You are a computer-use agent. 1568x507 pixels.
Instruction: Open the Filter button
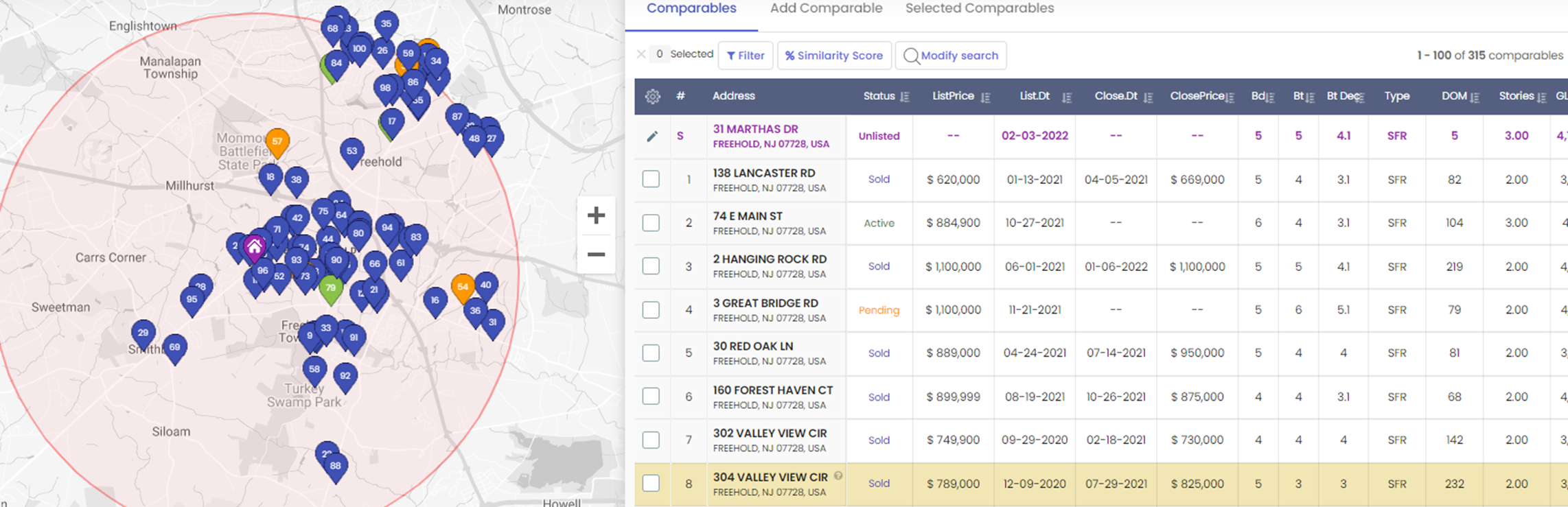(746, 56)
